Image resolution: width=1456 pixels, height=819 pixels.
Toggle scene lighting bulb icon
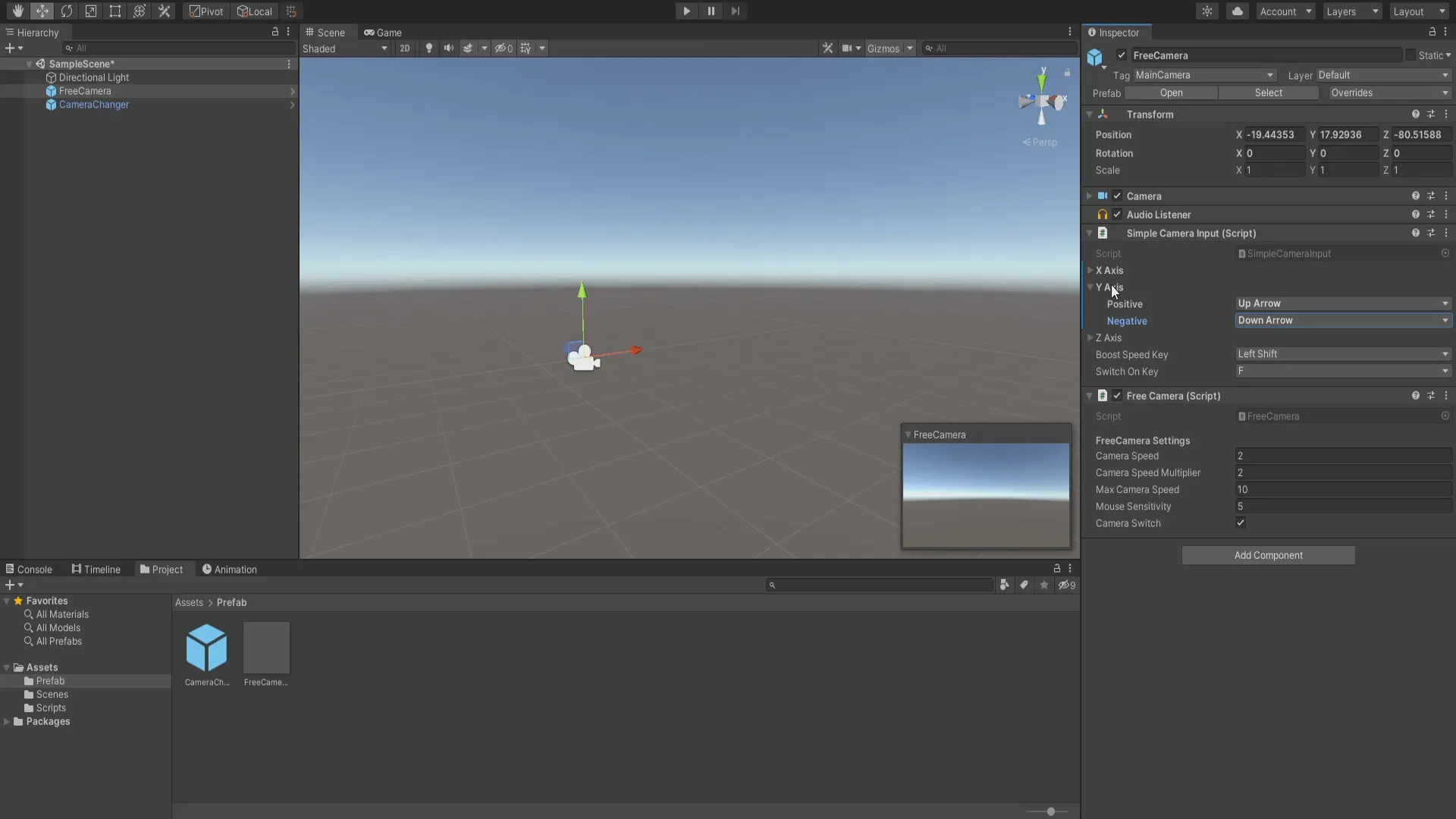[429, 49]
